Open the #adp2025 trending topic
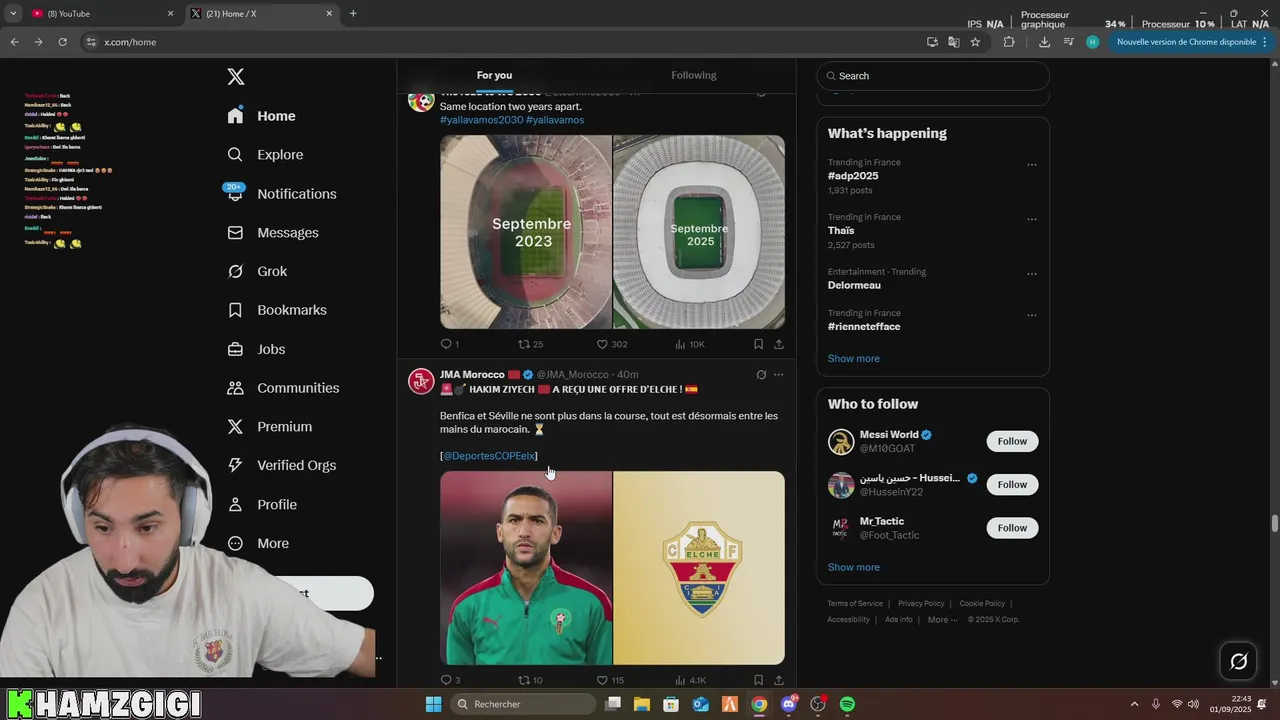 click(x=853, y=176)
